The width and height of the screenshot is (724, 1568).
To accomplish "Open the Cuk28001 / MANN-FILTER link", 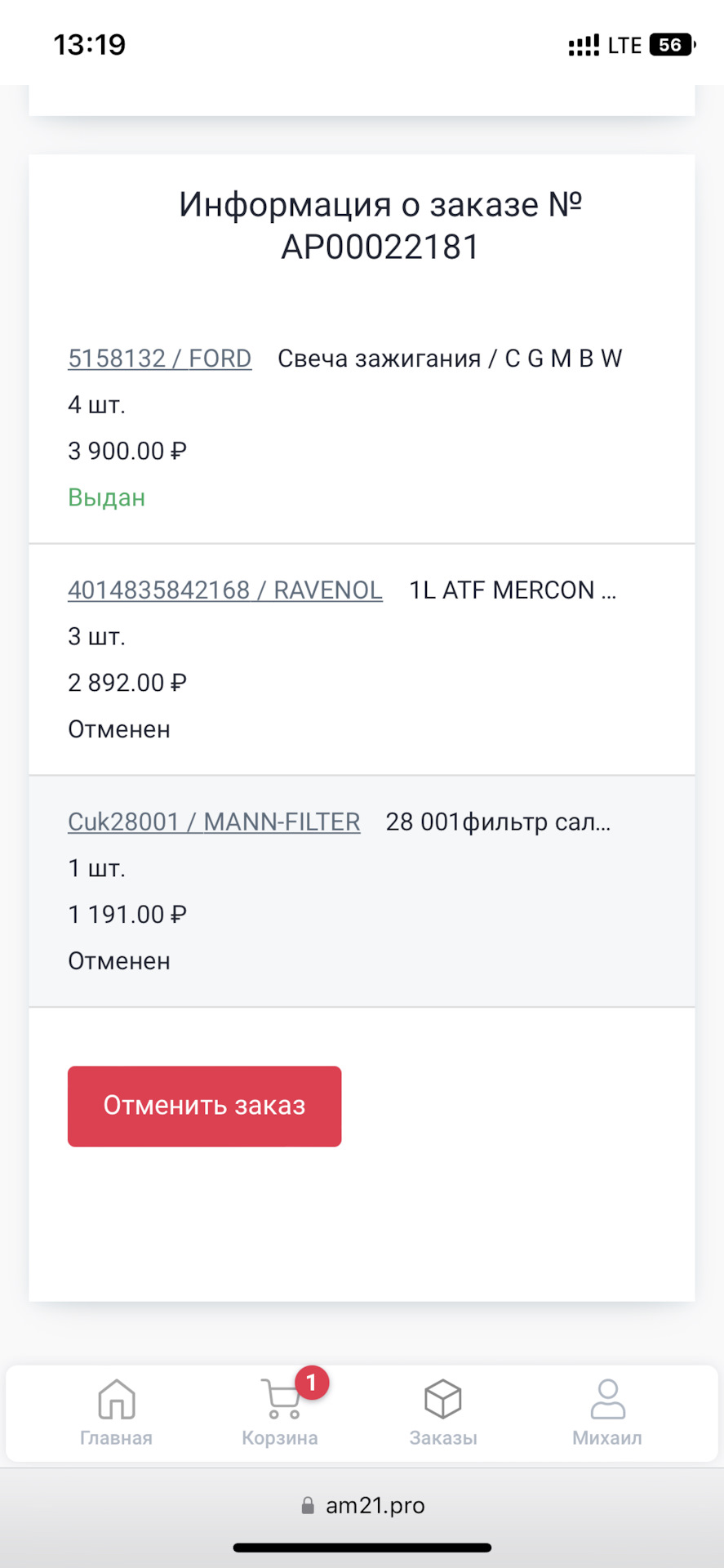I will pos(214,822).
